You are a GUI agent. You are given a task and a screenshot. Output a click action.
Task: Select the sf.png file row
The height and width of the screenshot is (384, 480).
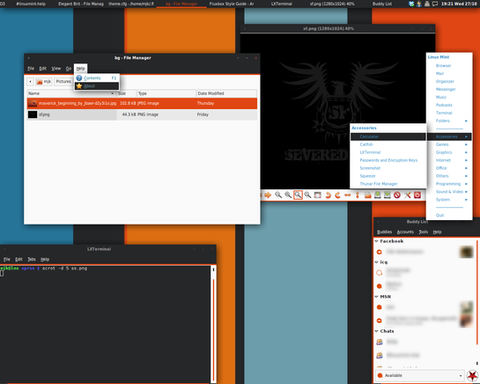142,114
